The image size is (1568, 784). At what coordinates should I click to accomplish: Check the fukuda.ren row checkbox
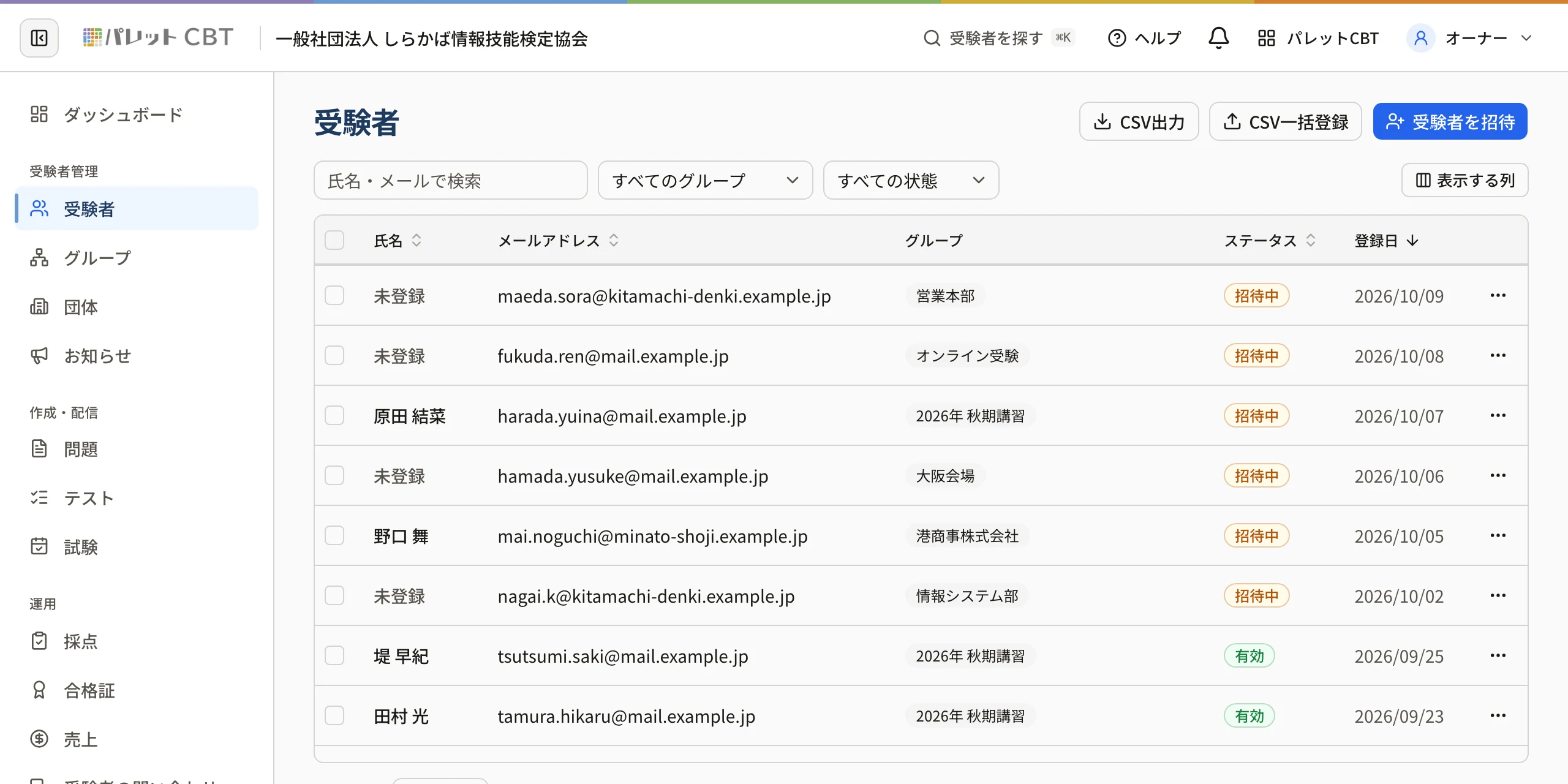[334, 356]
